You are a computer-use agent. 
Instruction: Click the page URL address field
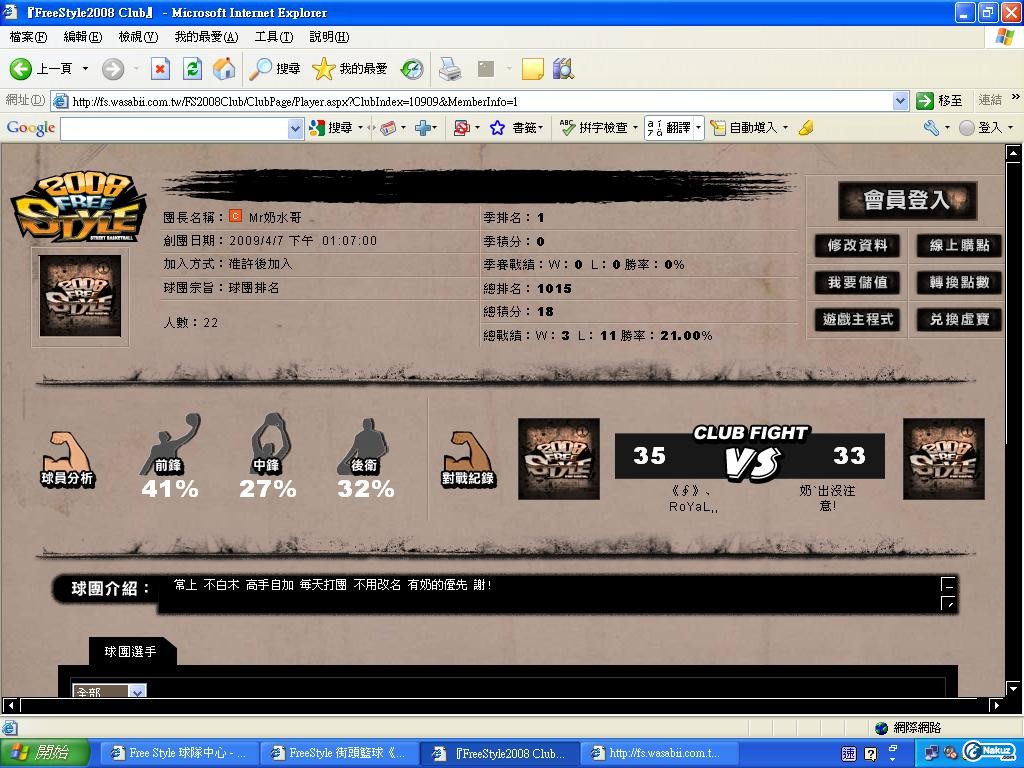click(480, 101)
